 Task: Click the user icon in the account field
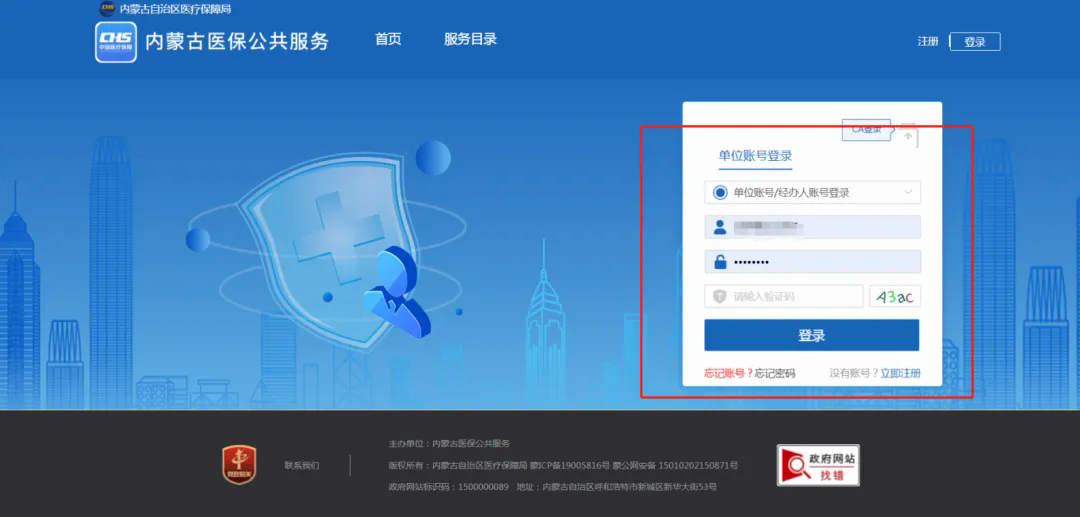point(720,227)
